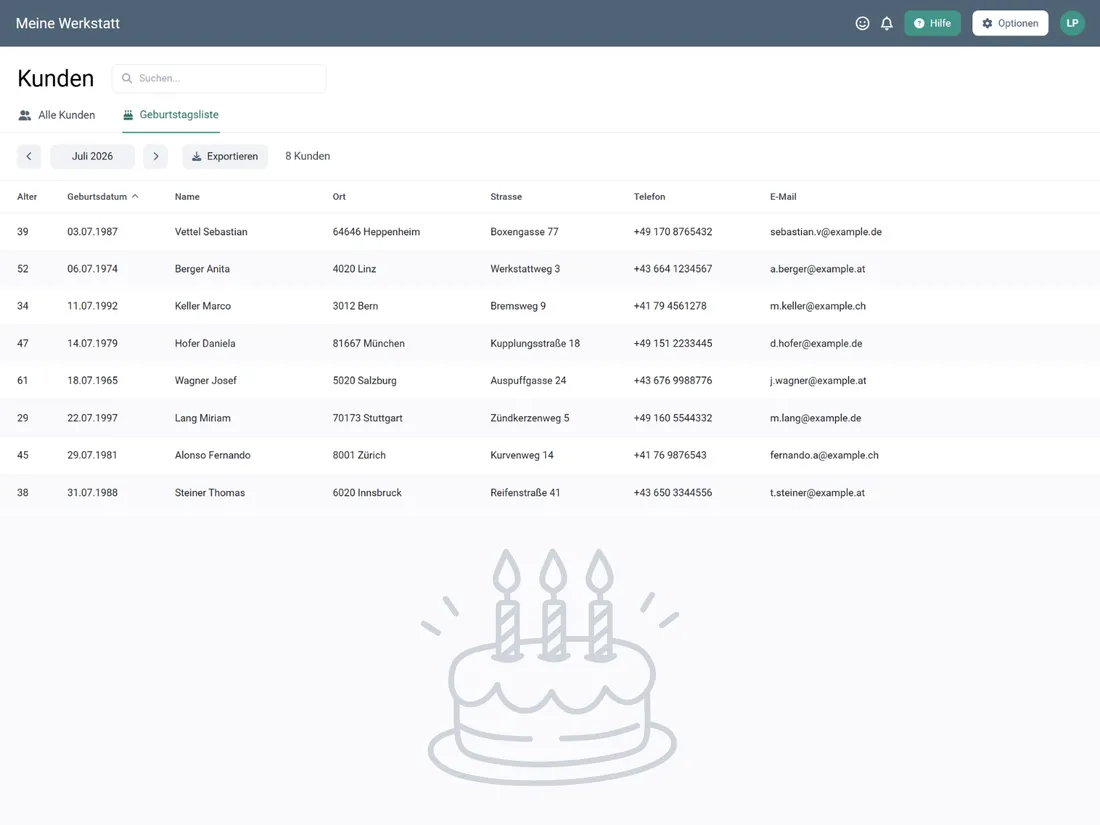
Task: Click the LP user avatar
Action: pos(1072,23)
